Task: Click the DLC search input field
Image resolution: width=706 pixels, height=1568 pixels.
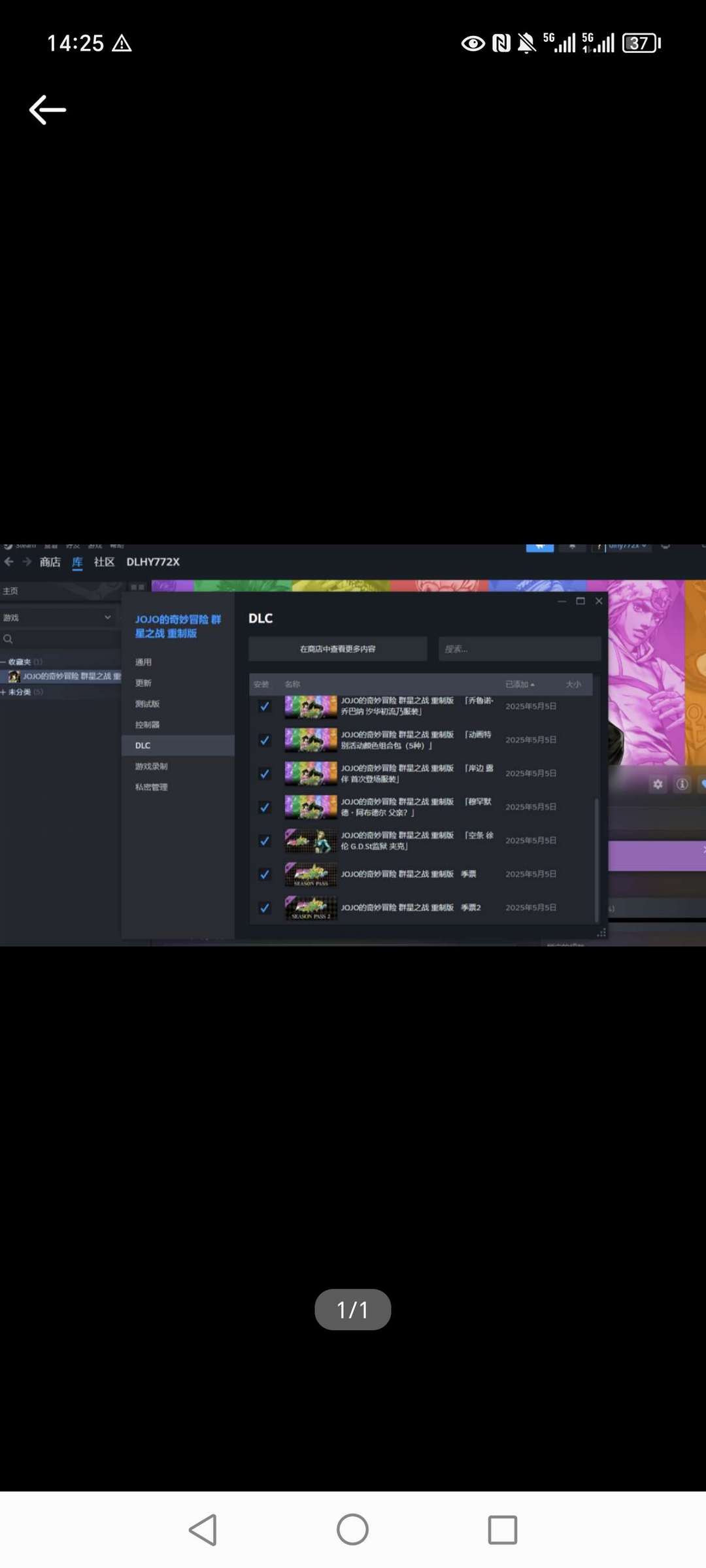Action: click(x=519, y=649)
